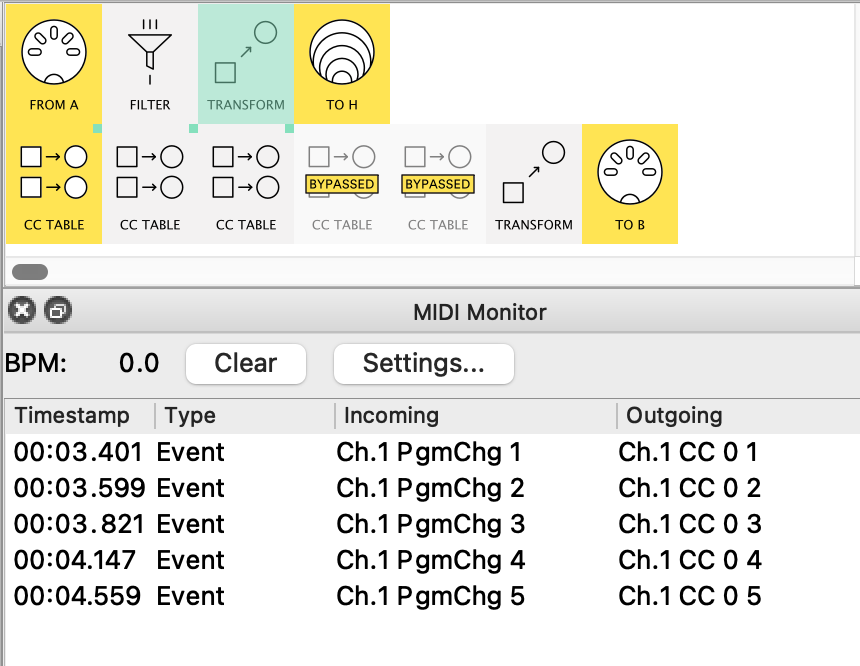
Task: Select the first BYPASSED CC TABLE node
Action: 342,183
